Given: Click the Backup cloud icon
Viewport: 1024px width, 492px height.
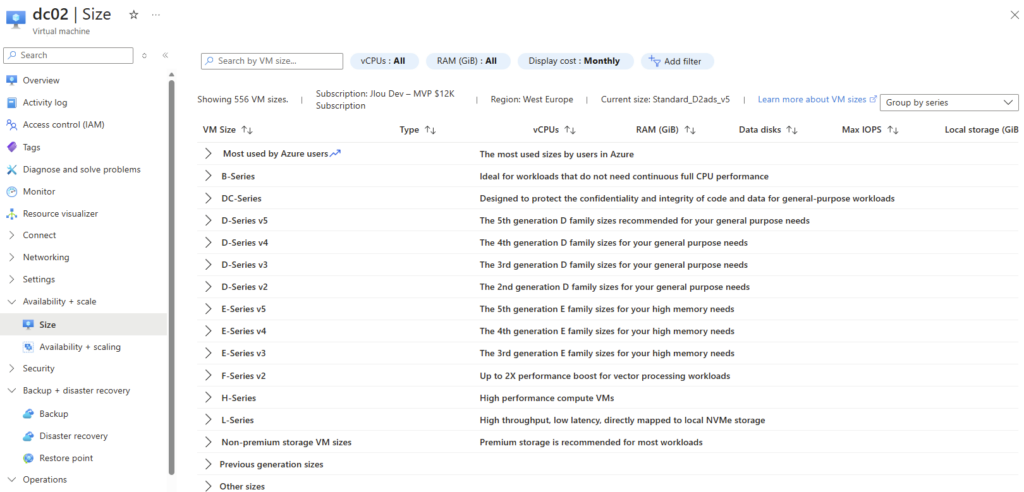Looking at the screenshot, I should [x=28, y=414].
